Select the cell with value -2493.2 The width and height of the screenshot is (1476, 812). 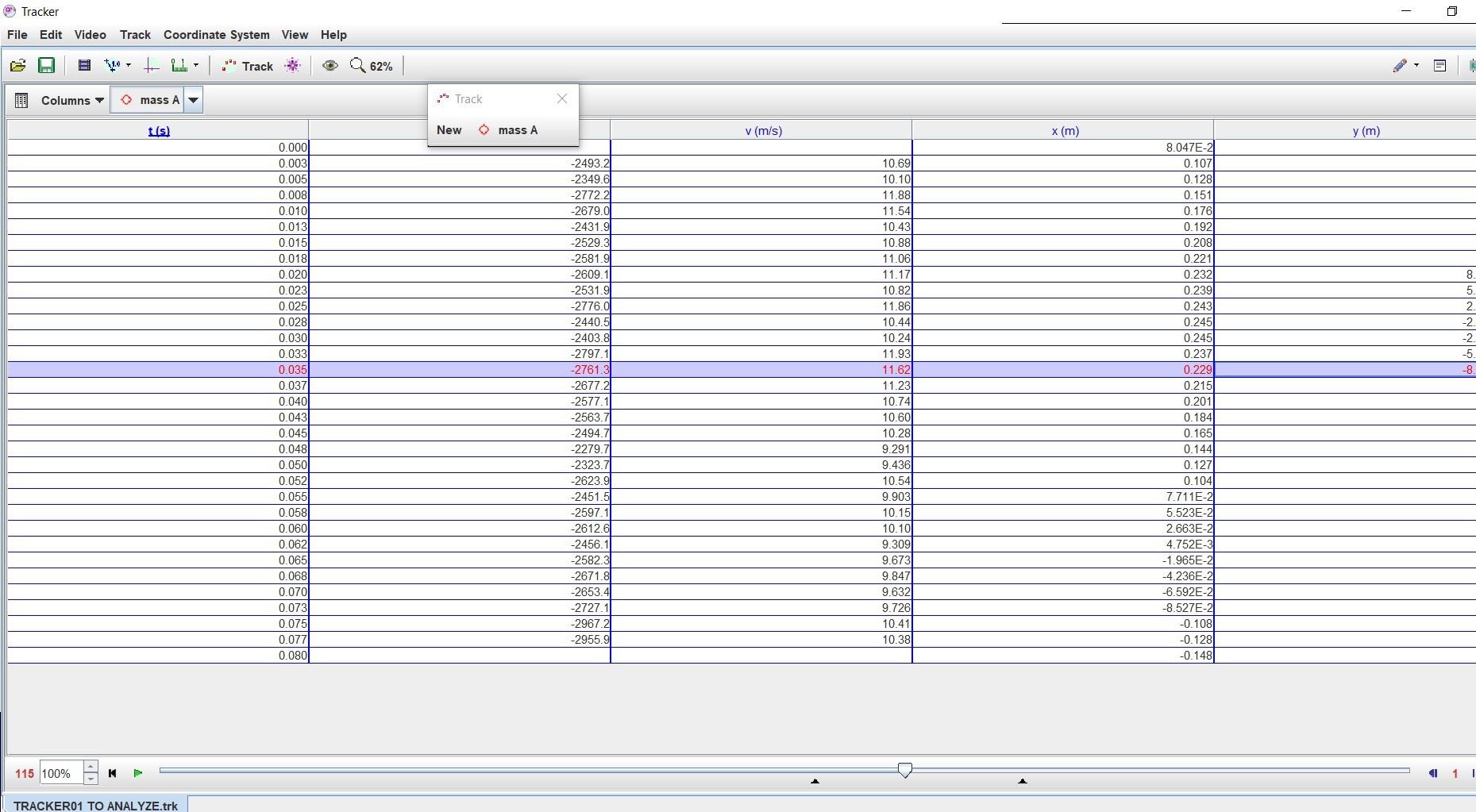pos(460,164)
